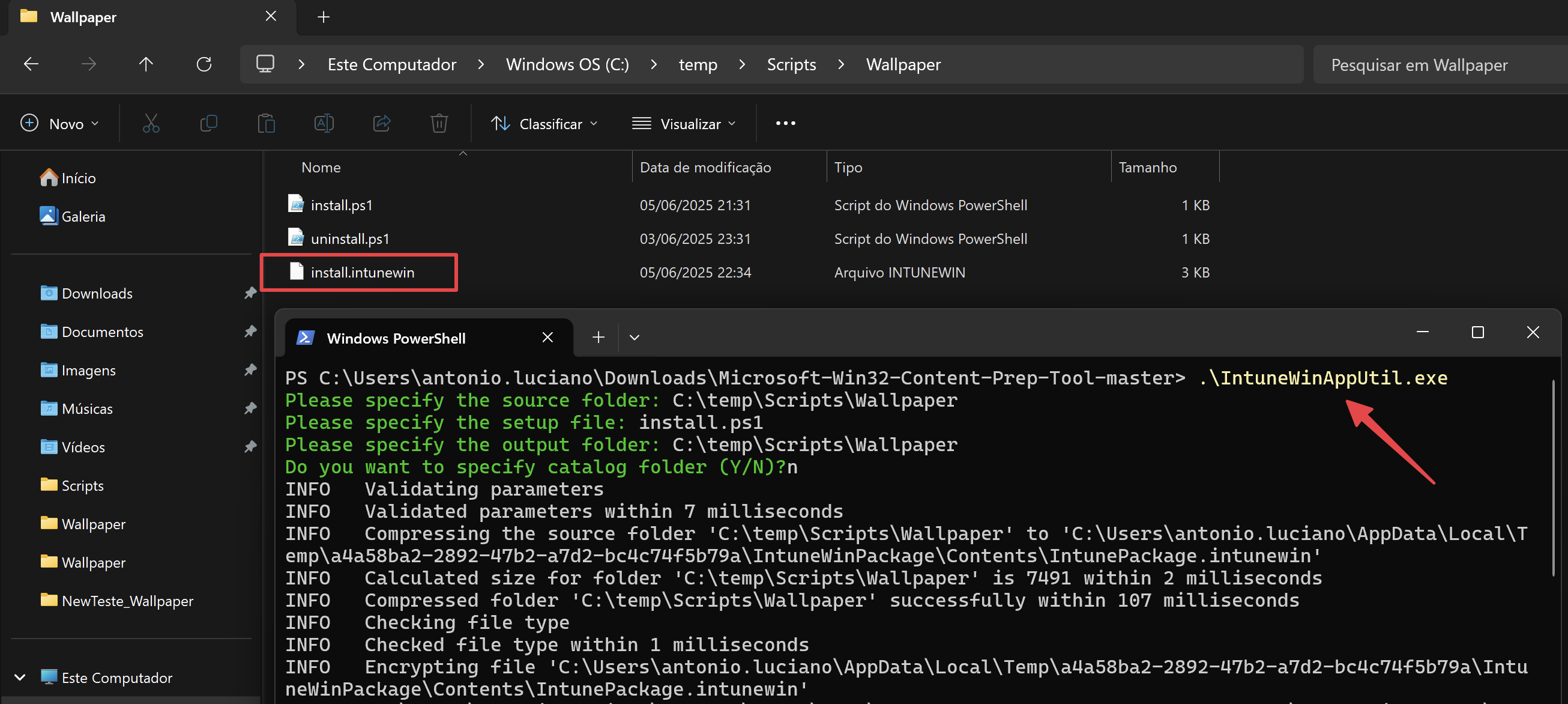1568x704 pixels.
Task: Click the temp breadcrumb
Action: tap(698, 64)
